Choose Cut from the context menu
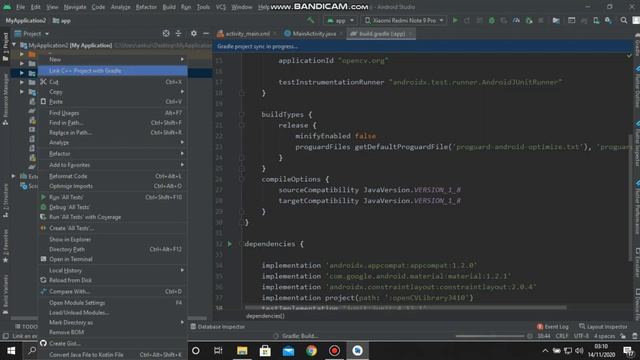This screenshot has height=360, width=640. click(x=113, y=82)
